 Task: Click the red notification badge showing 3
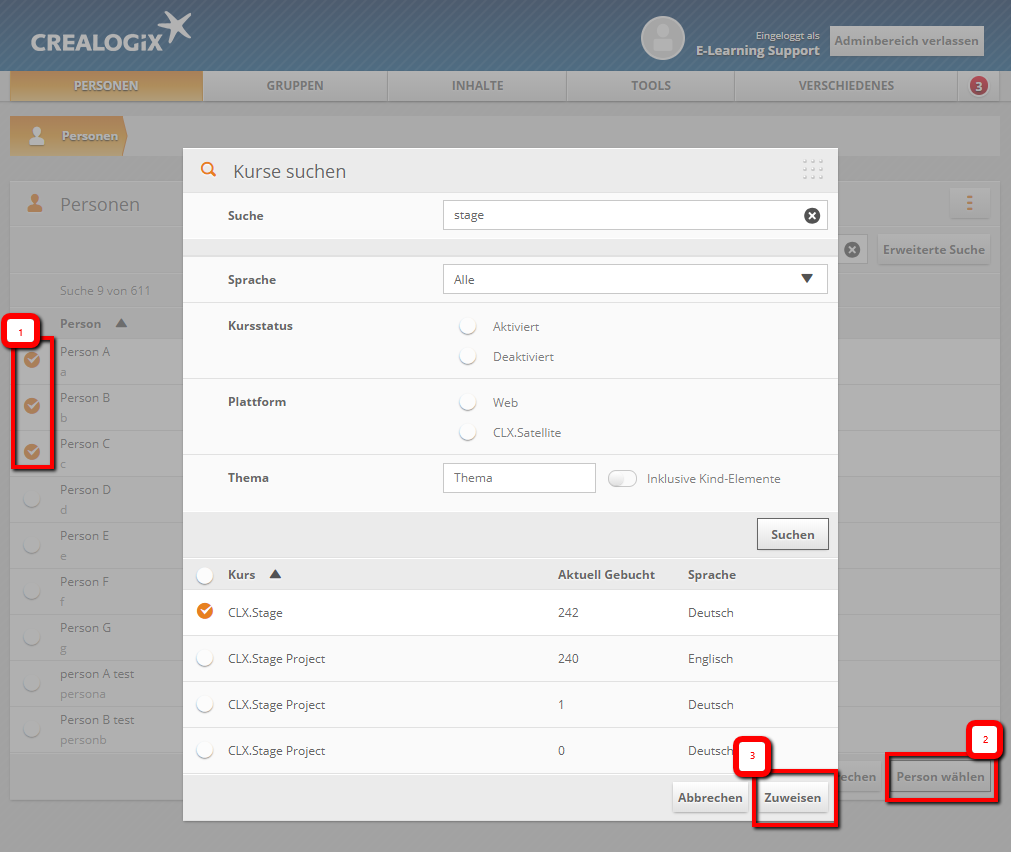click(x=978, y=86)
